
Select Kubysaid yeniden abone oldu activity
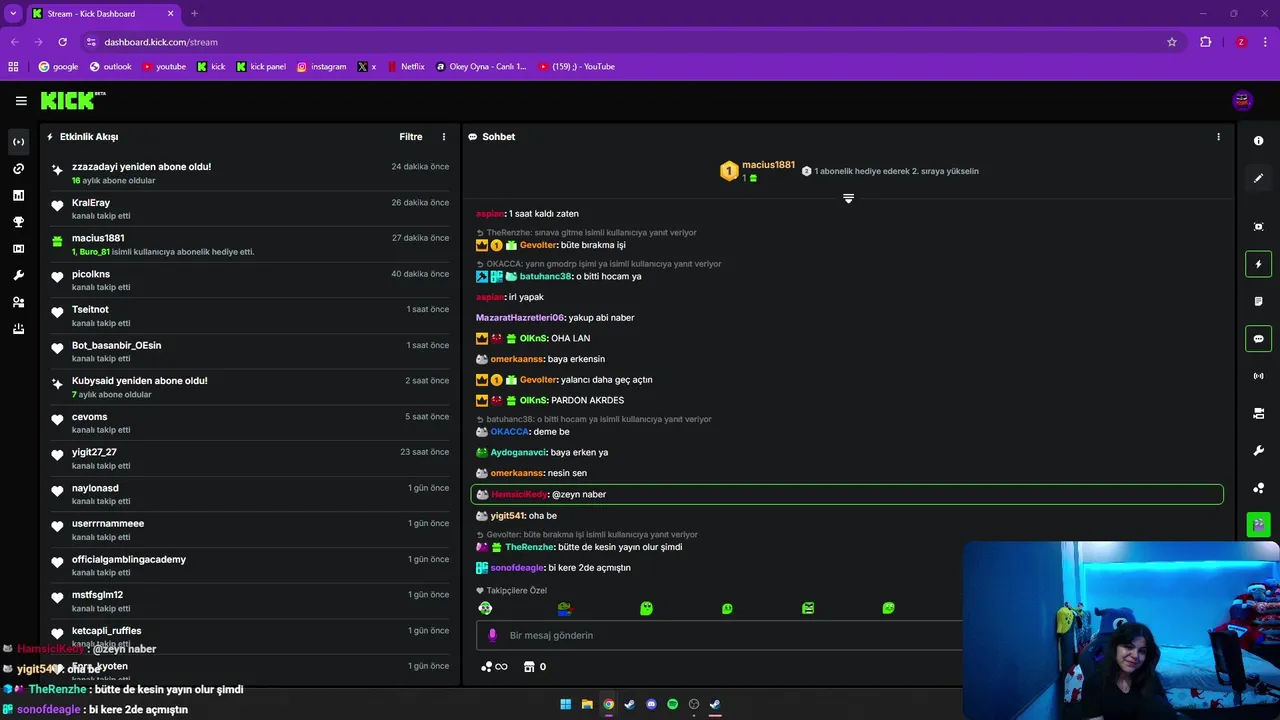coord(250,387)
